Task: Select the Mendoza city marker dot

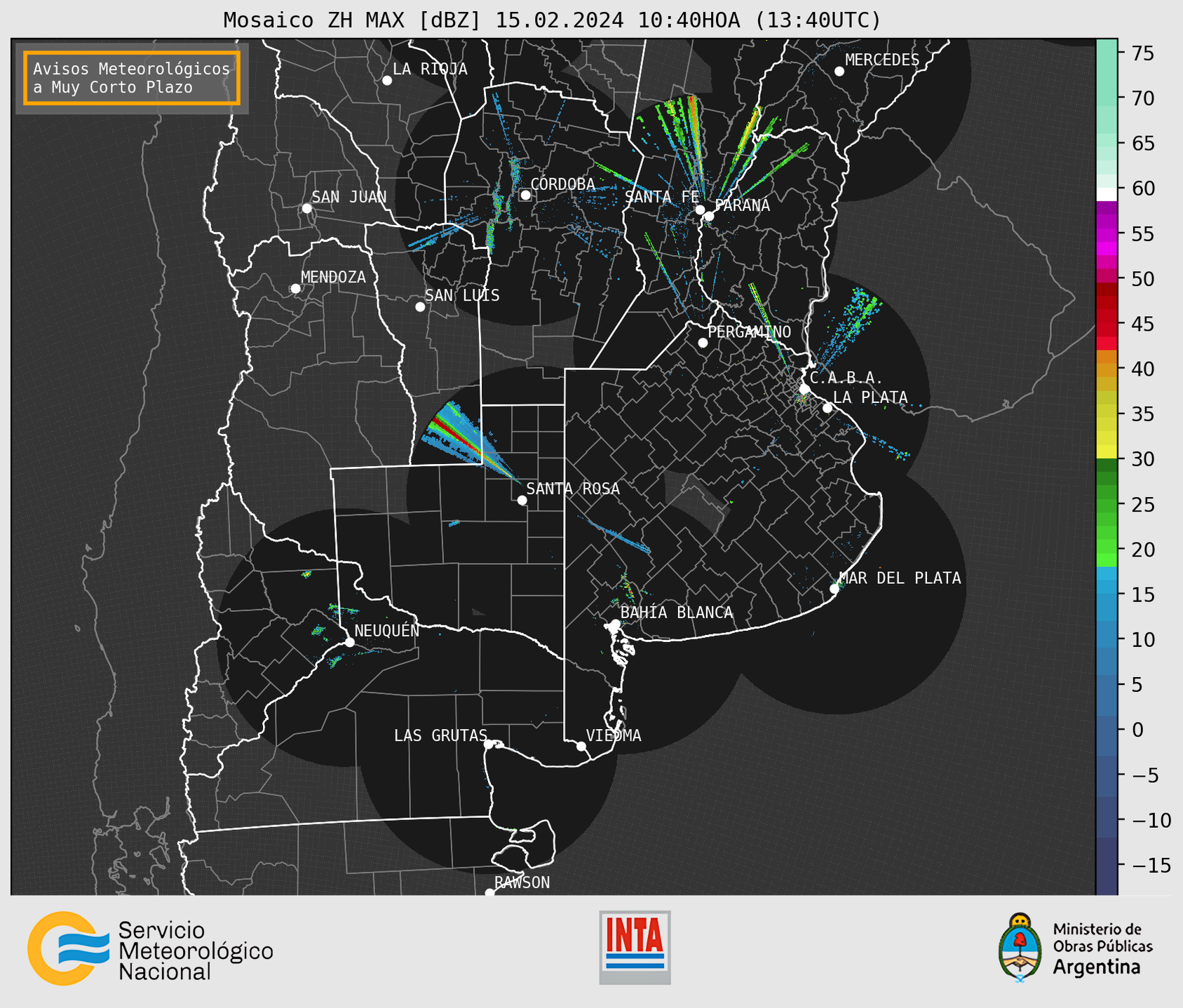Action: [x=295, y=289]
